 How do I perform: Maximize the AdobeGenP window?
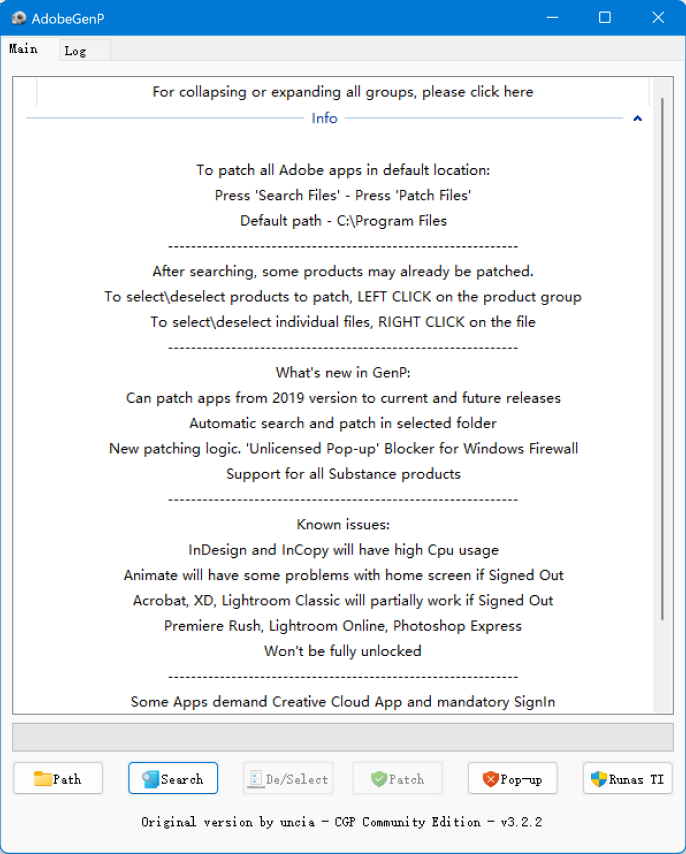(604, 18)
